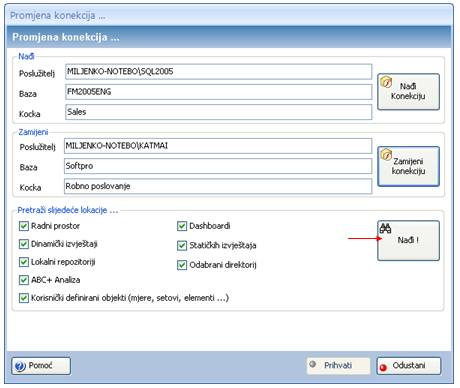Uncheck the Radni prostor checkbox
This screenshot has width=460, height=388.
tap(24, 226)
